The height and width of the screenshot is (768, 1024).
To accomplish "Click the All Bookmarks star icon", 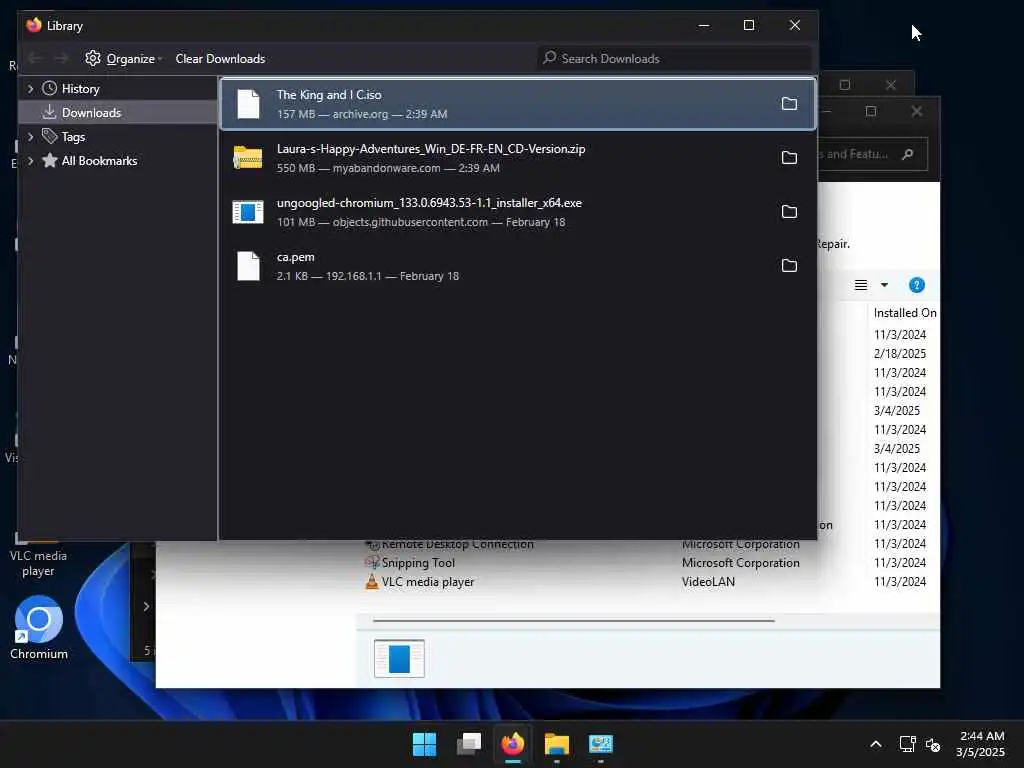I will point(50,161).
